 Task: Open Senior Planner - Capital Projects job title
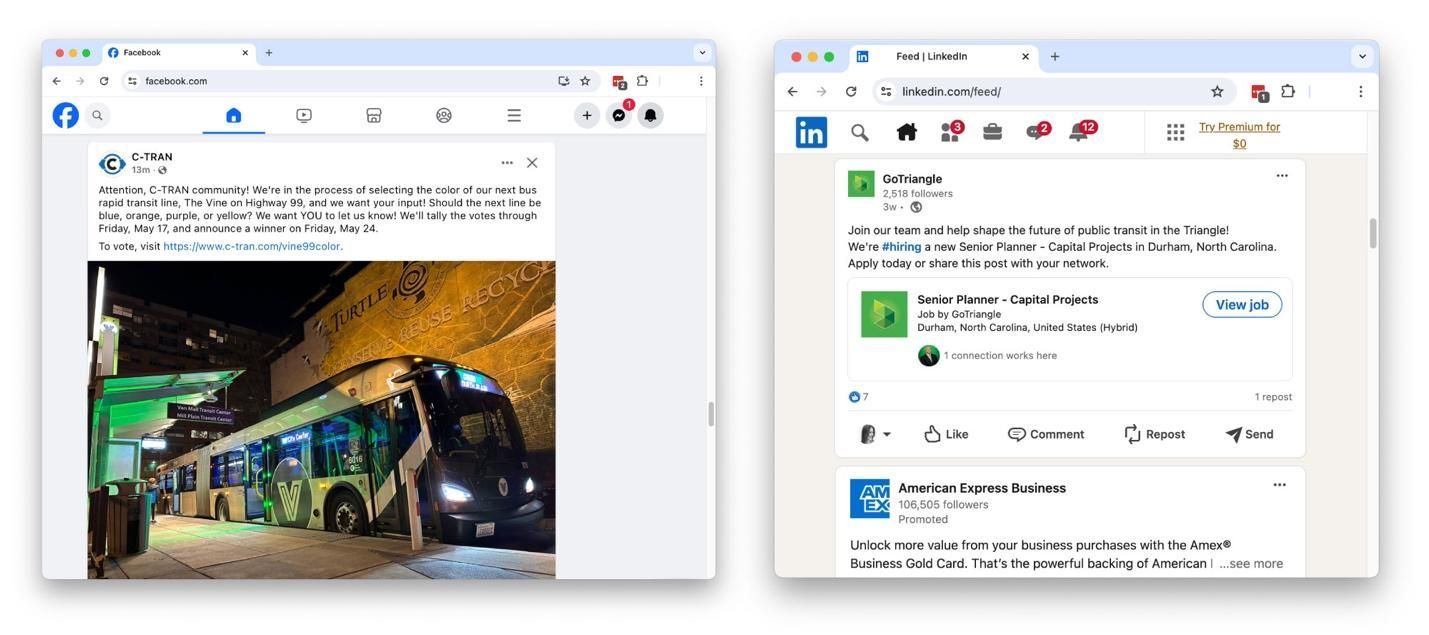pos(1008,299)
